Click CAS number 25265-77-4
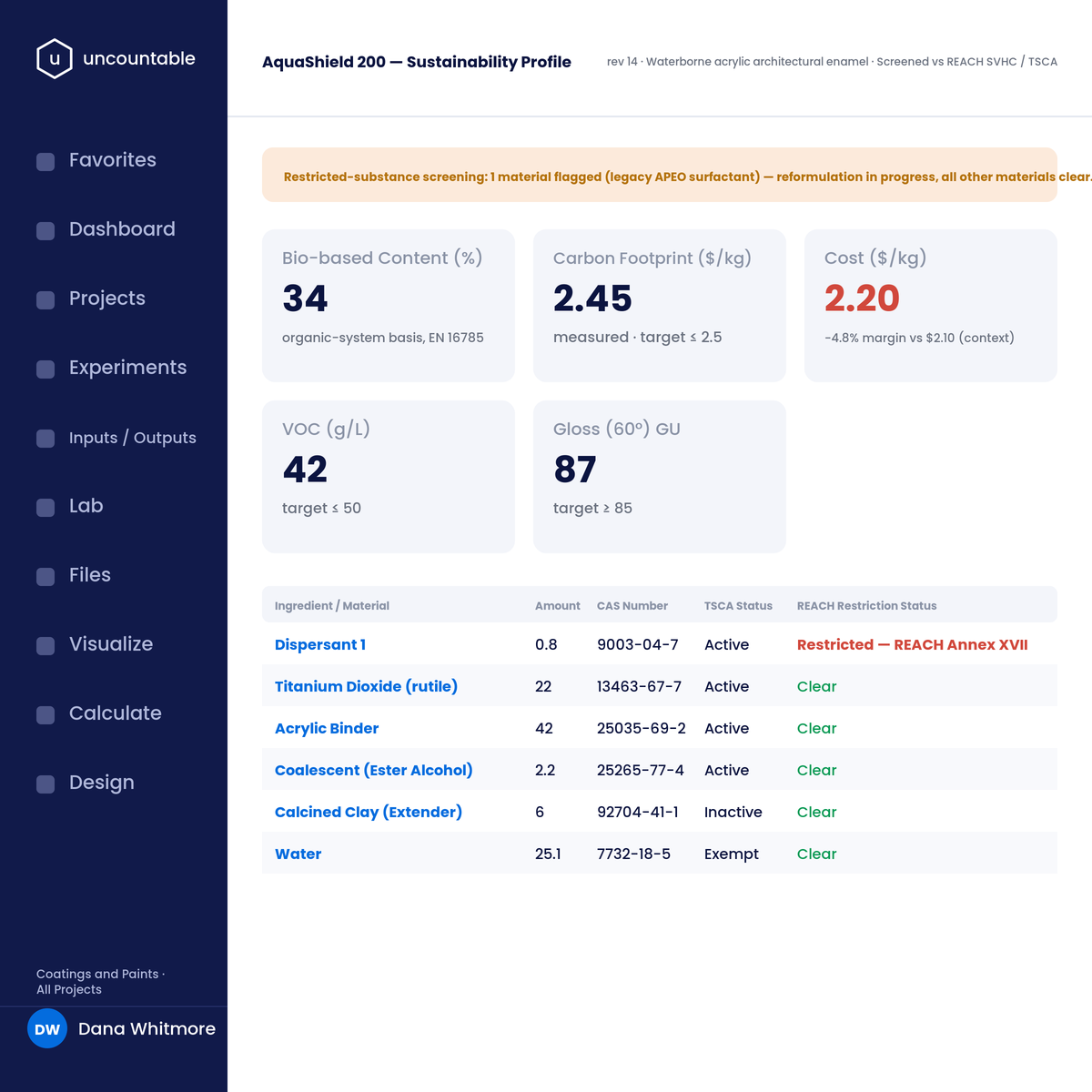 (x=641, y=770)
